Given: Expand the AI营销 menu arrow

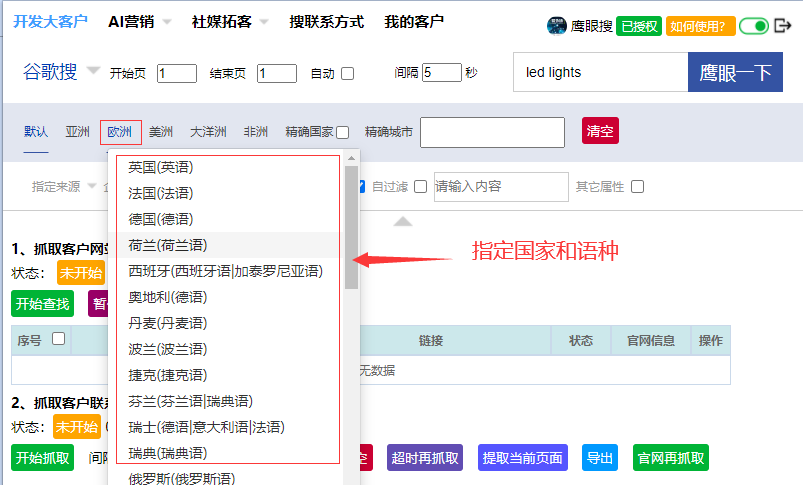Looking at the screenshot, I should [x=167, y=22].
